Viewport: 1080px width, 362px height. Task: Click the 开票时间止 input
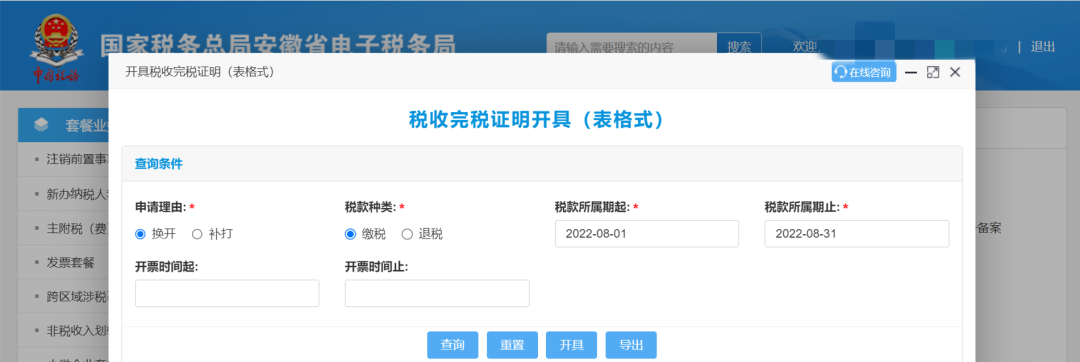pyautogui.click(x=437, y=293)
